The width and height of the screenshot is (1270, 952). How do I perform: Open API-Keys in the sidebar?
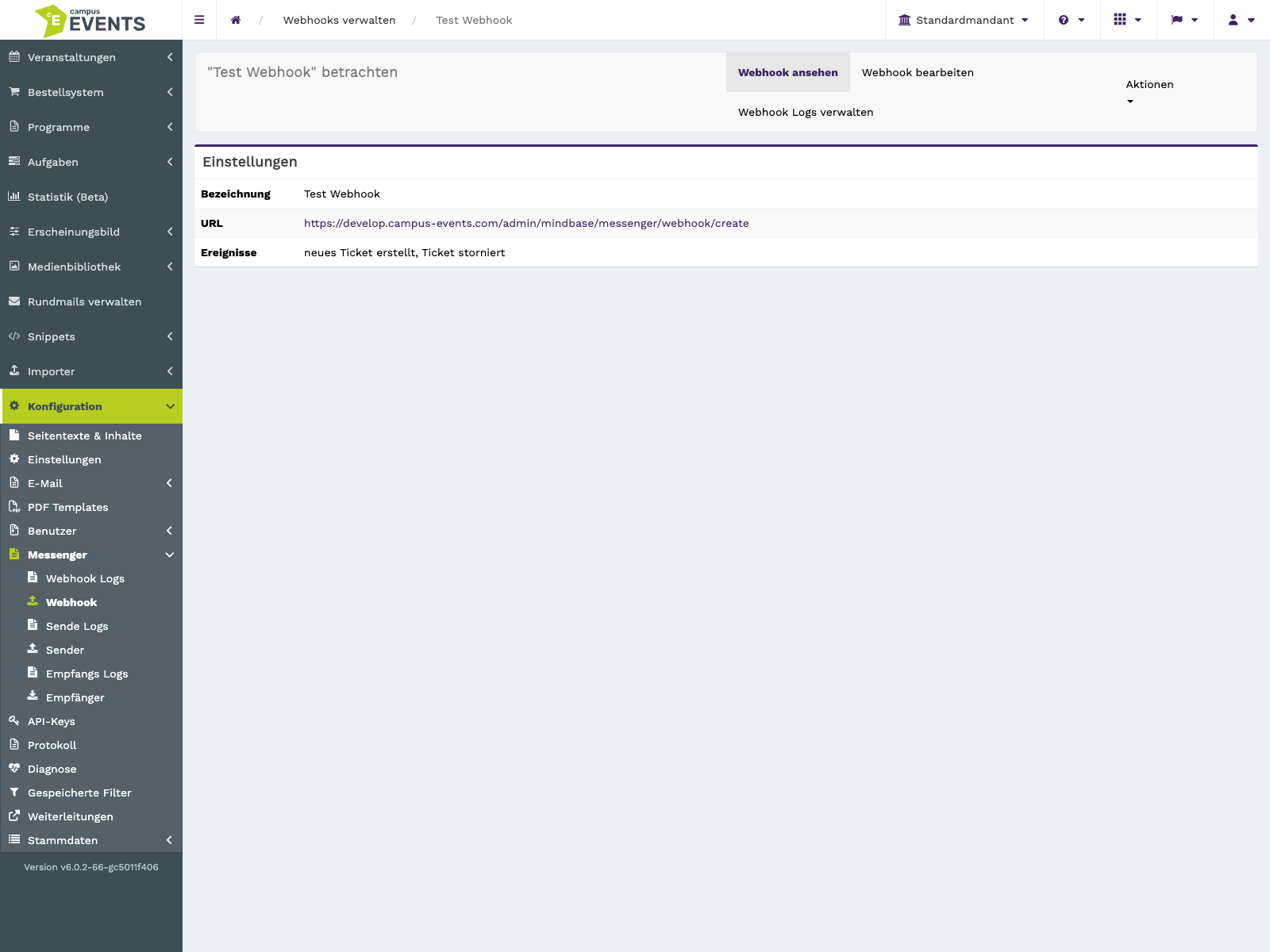coord(91,721)
